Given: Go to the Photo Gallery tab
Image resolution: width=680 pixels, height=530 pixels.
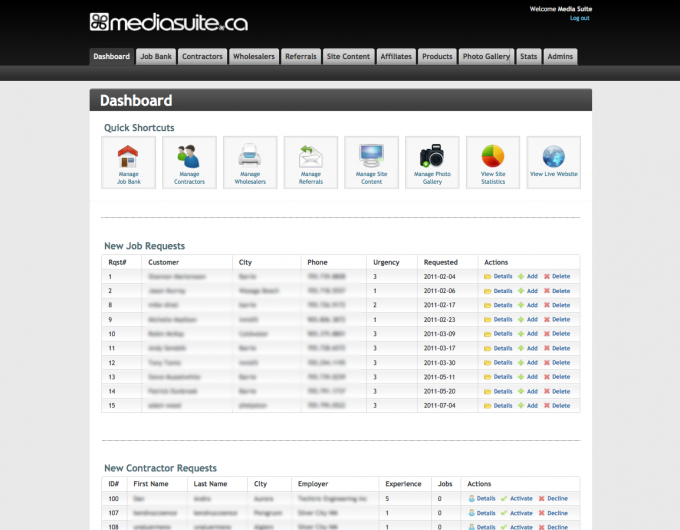Looking at the screenshot, I should point(486,57).
